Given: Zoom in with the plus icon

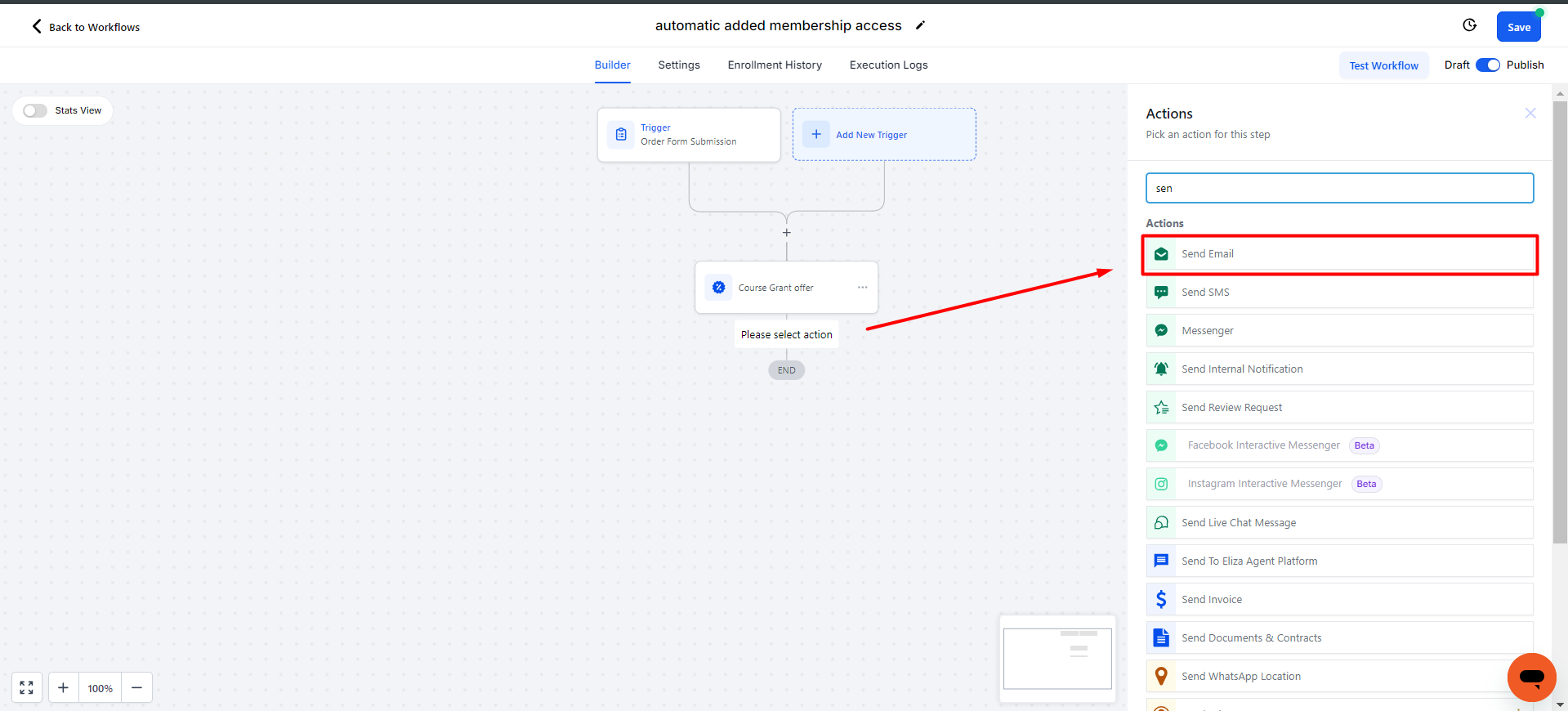Looking at the screenshot, I should tap(63, 688).
